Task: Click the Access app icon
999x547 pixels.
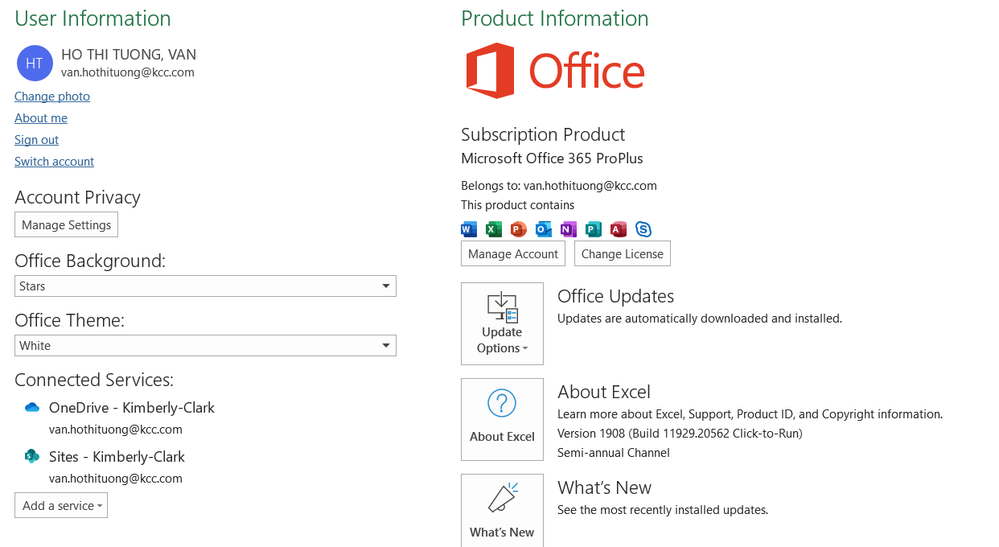Action: [x=618, y=229]
